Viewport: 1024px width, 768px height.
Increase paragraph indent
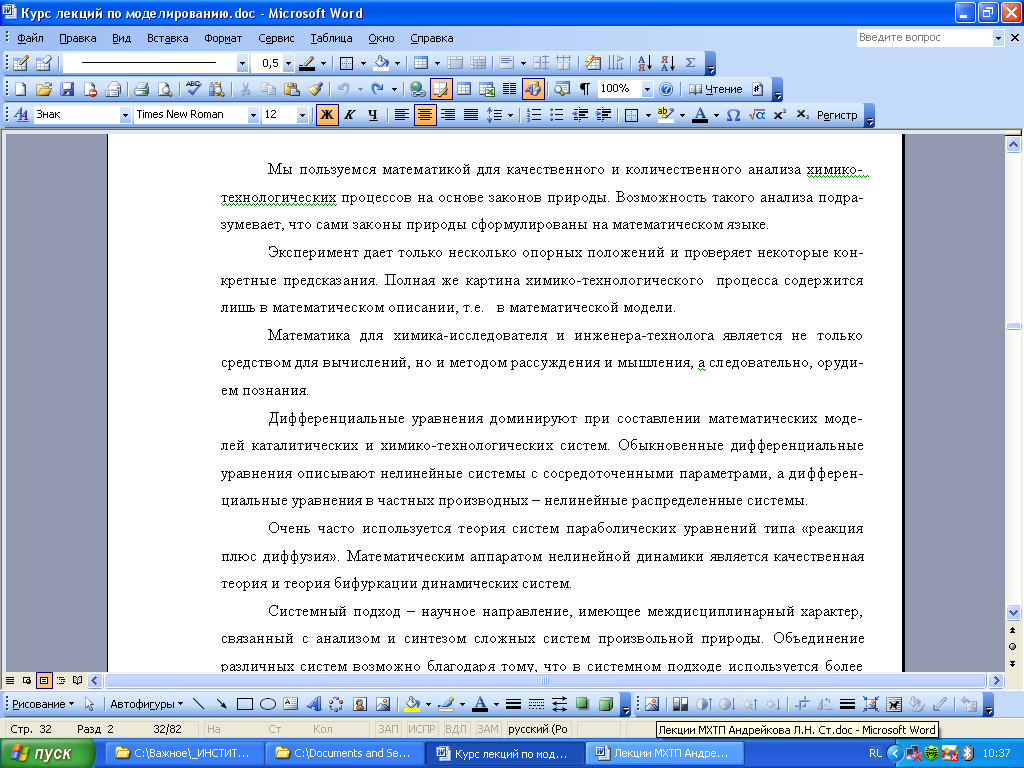(603, 115)
